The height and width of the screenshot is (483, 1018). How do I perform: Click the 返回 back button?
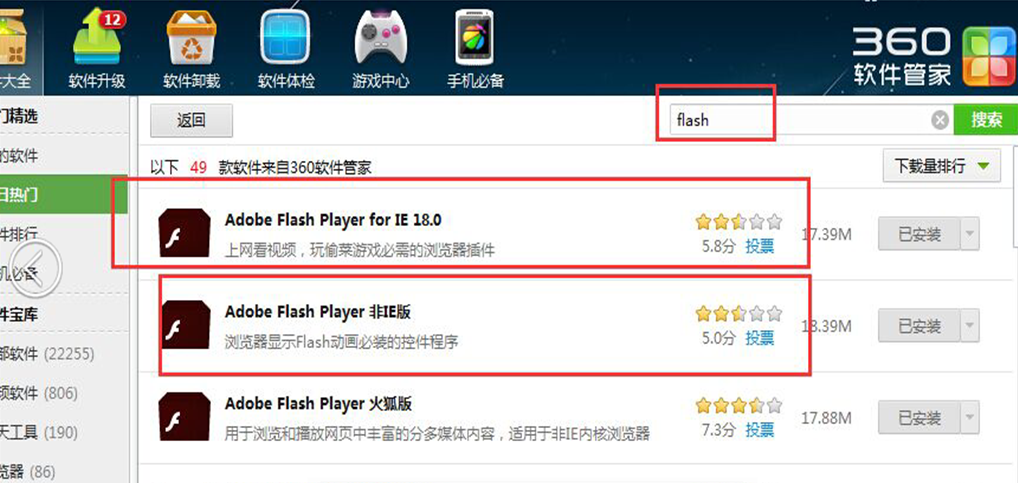click(192, 121)
